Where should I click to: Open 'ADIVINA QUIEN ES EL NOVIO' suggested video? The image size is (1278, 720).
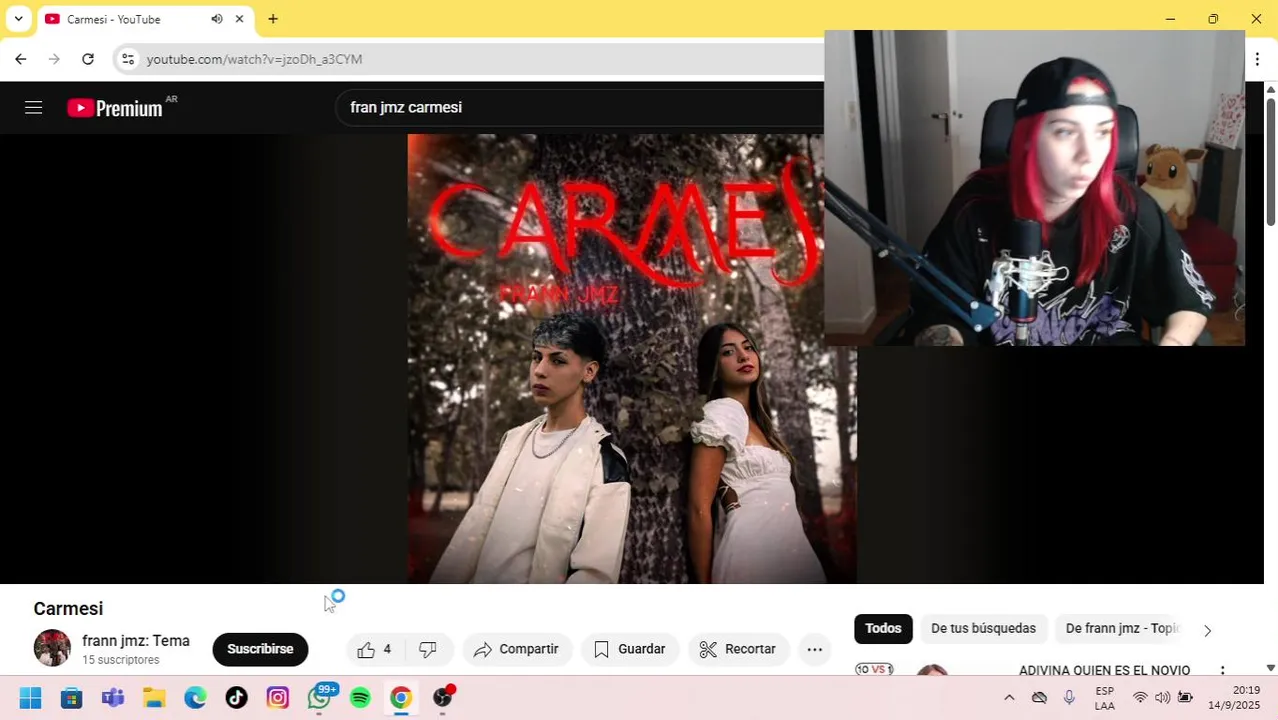tap(1104, 669)
